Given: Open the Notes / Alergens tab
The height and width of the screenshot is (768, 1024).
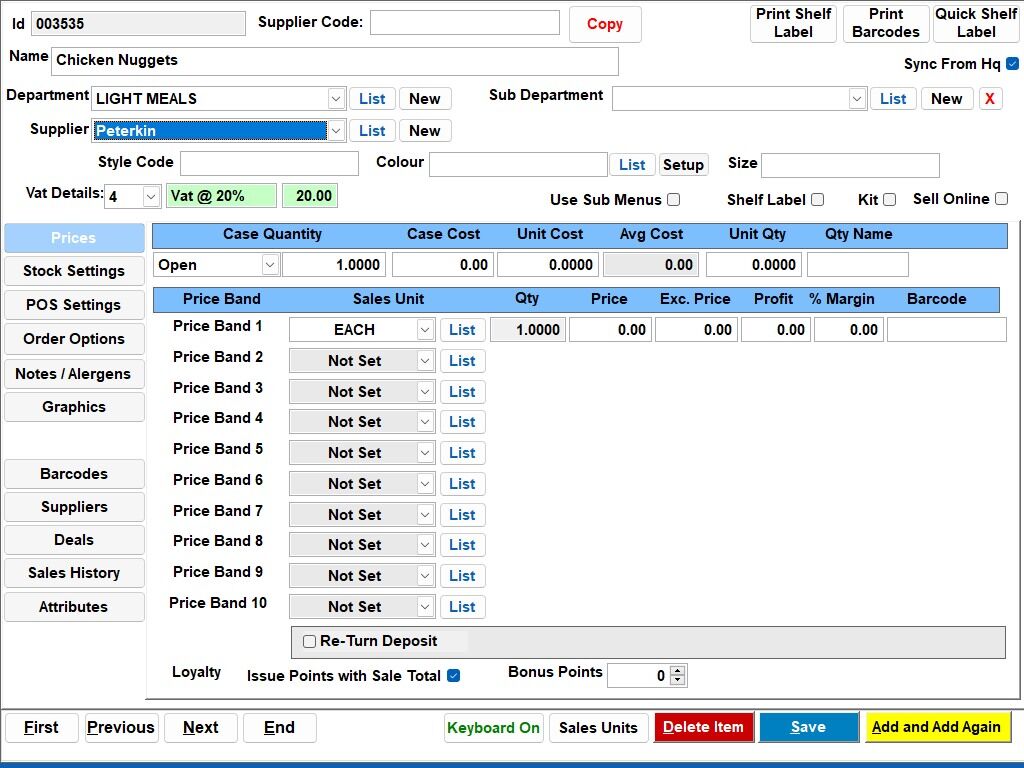Looking at the screenshot, I should [74, 374].
